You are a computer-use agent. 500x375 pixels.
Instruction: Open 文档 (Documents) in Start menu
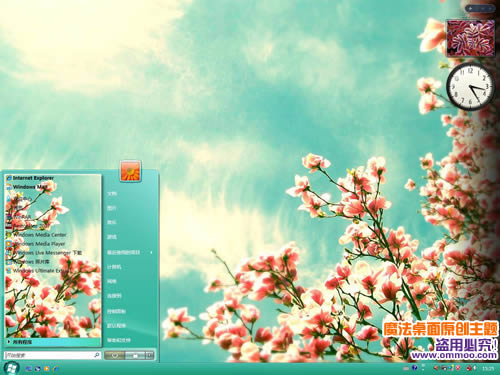pyautogui.click(x=112, y=193)
